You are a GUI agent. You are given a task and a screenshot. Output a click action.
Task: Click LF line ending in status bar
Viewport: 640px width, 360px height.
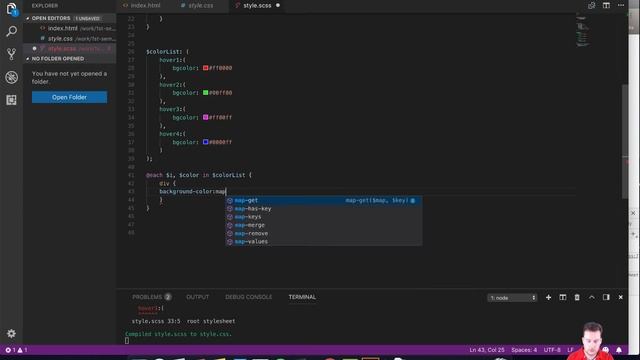pyautogui.click(x=570, y=350)
